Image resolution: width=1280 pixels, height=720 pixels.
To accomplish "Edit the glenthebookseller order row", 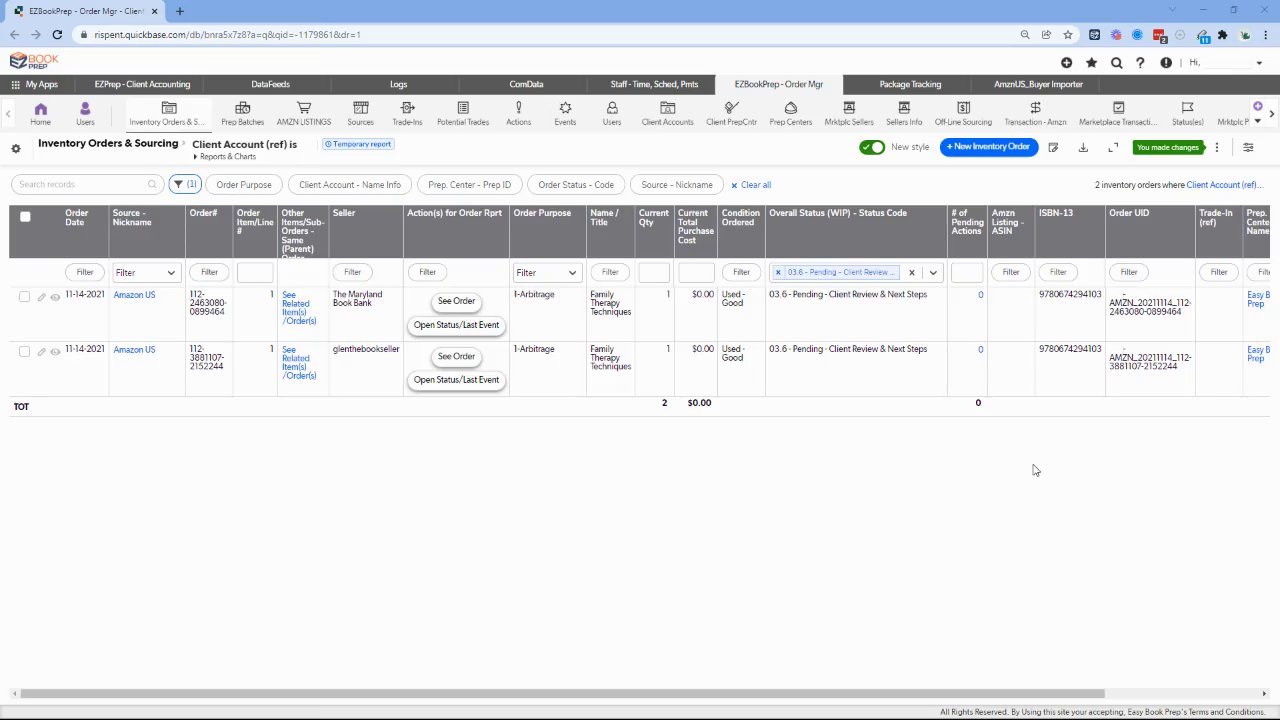I will [x=41, y=351].
